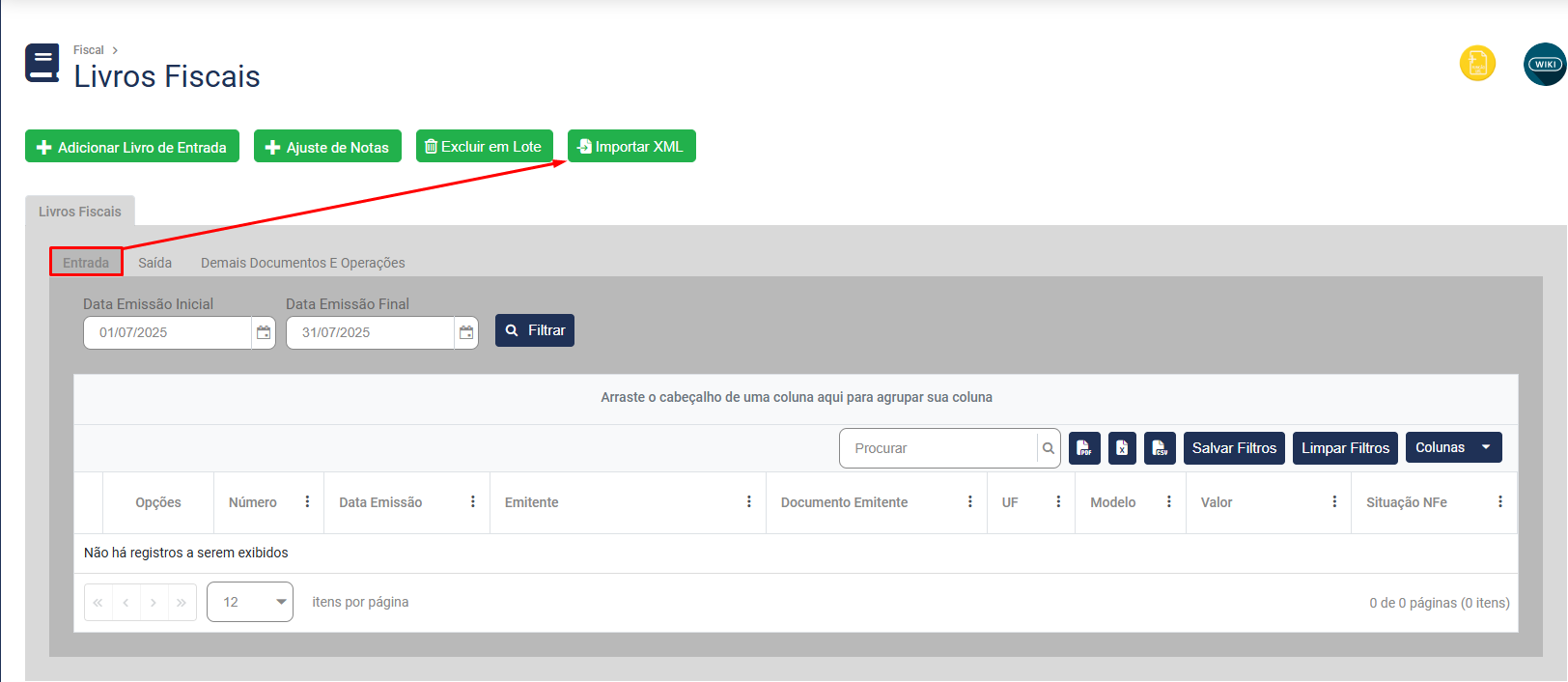
Task: Click the Salvar Filtros button
Action: point(1234,448)
